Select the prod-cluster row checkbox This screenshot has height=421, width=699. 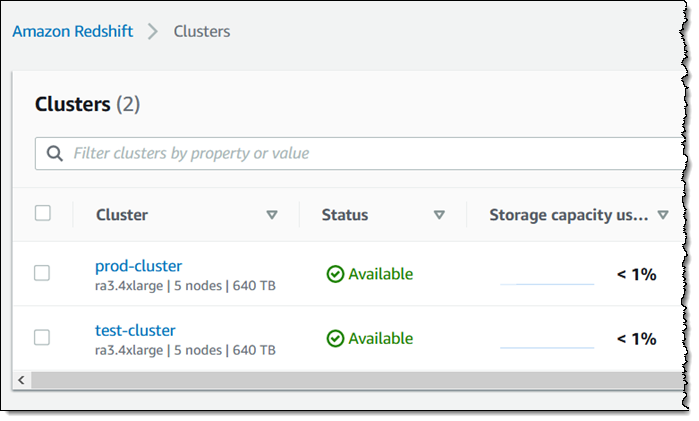(x=42, y=273)
